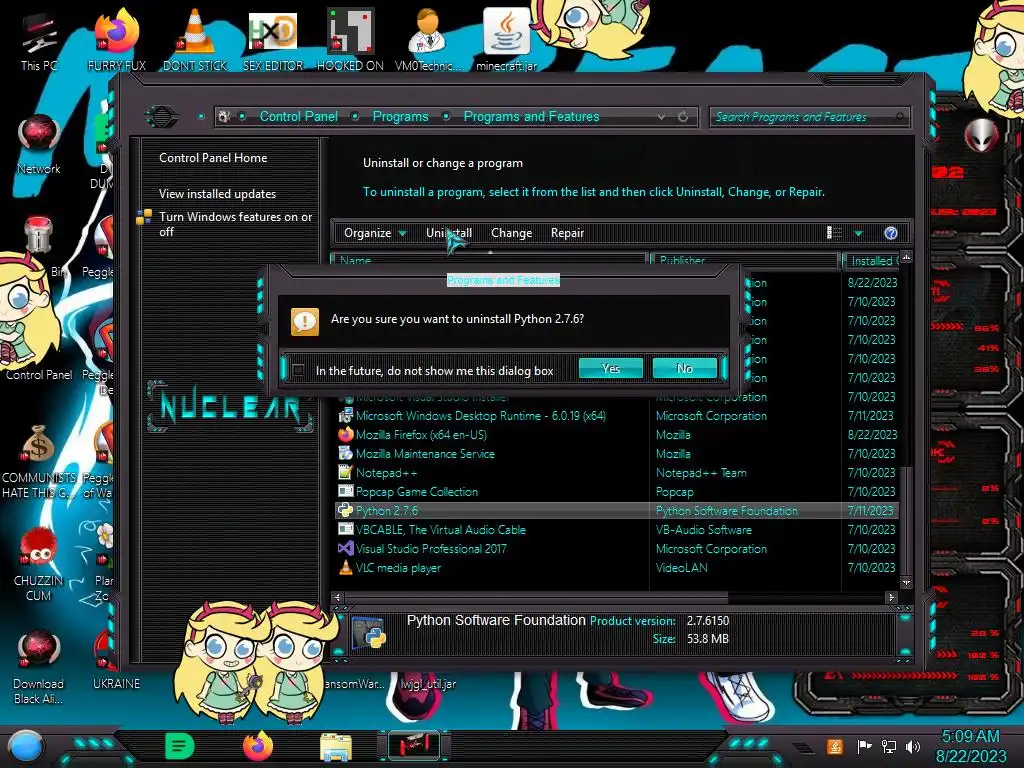
Task: Open File Explorer from the taskbar
Action: (x=336, y=747)
